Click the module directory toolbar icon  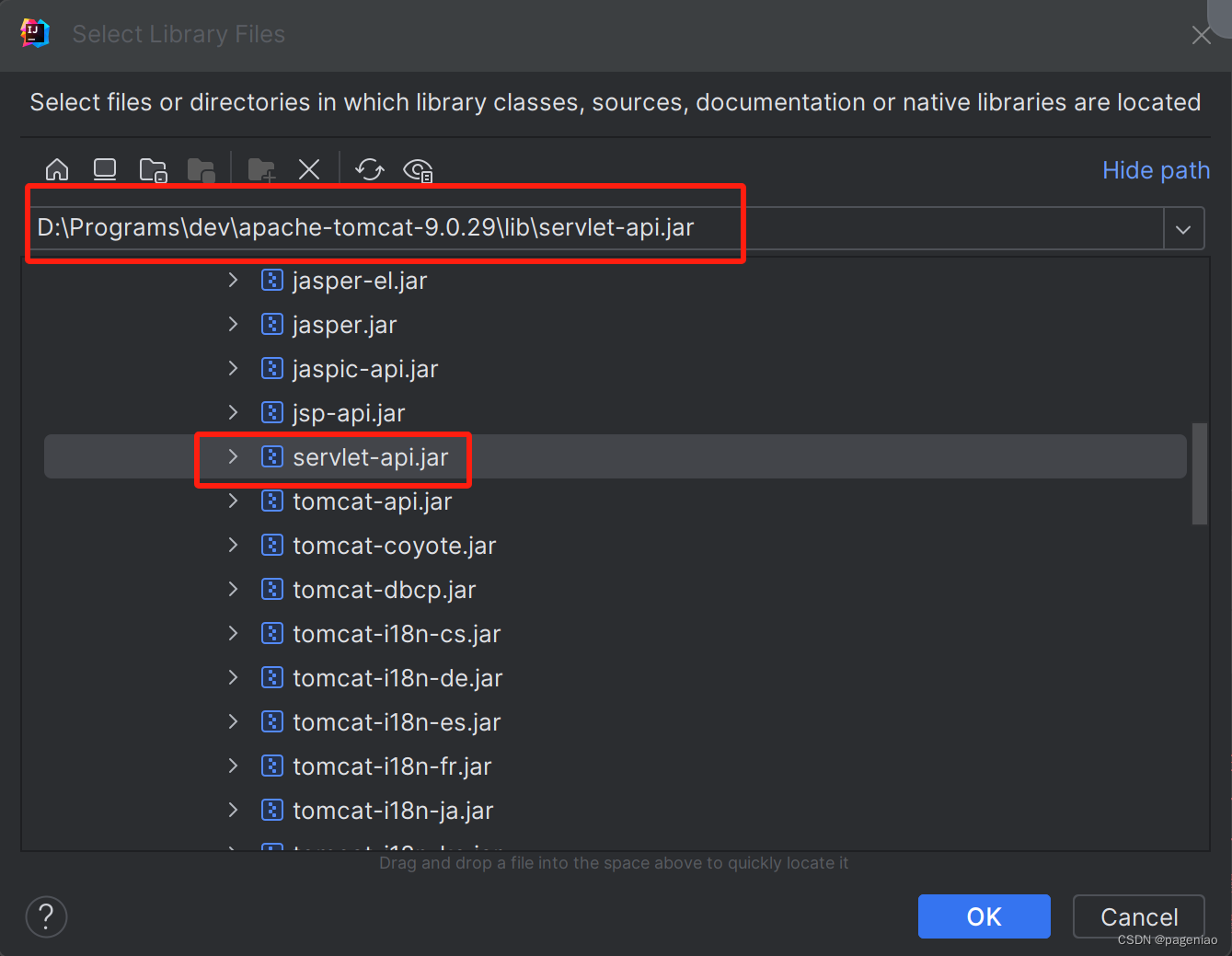click(201, 170)
